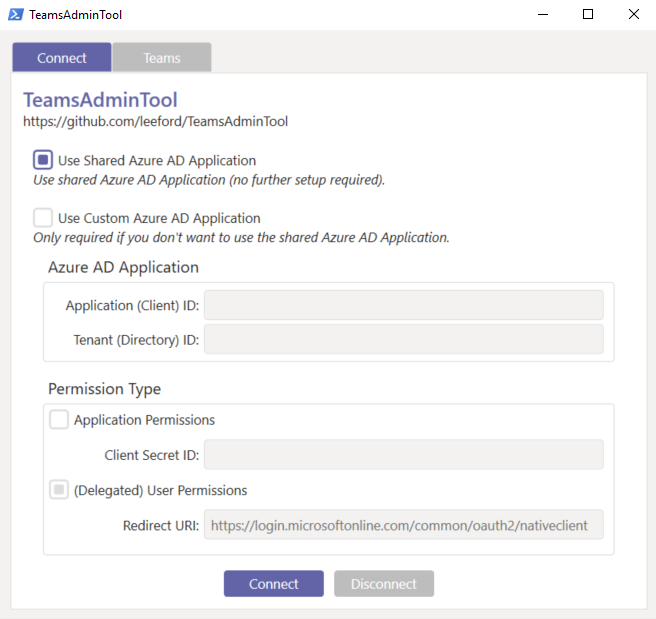The image size is (656, 619).
Task: Focus the Tenant (Directory) ID field
Action: [404, 339]
